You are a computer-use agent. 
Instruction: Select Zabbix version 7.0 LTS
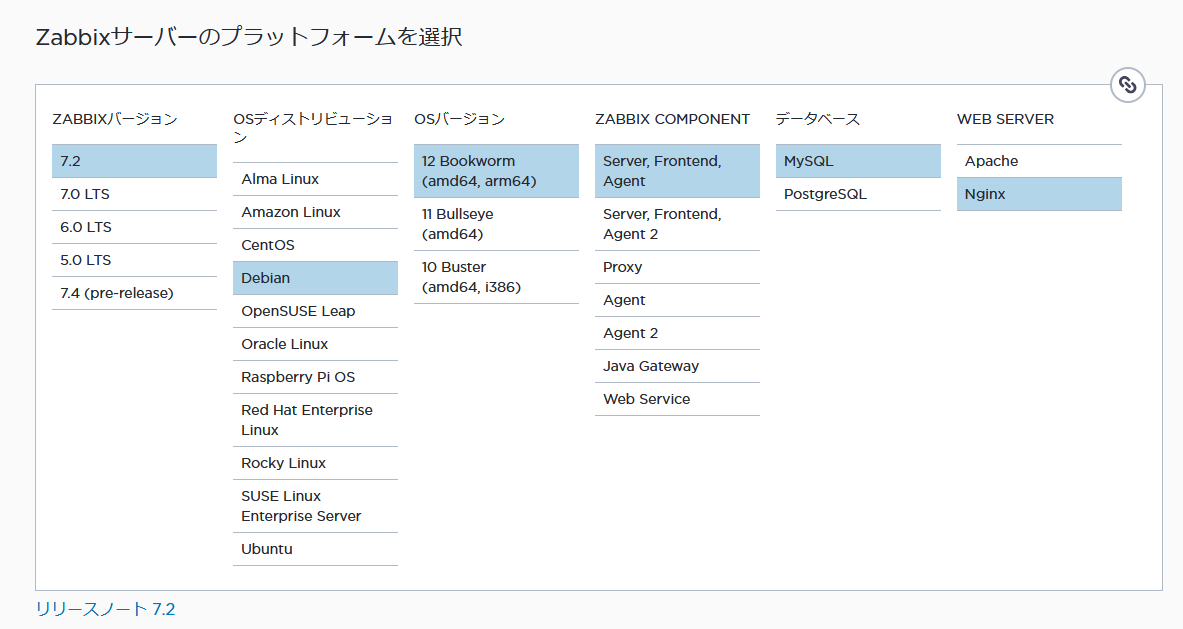click(x=134, y=194)
